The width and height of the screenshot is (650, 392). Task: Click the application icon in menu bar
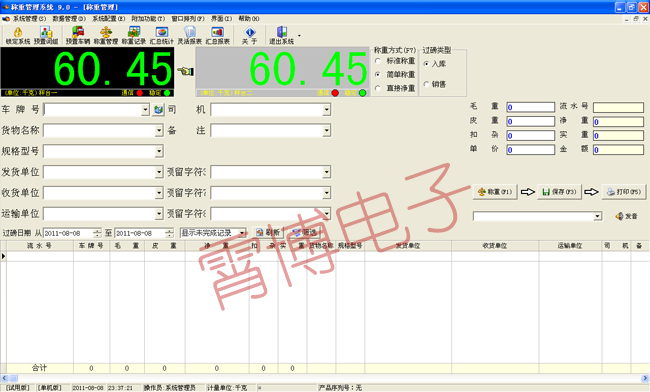pos(6,19)
